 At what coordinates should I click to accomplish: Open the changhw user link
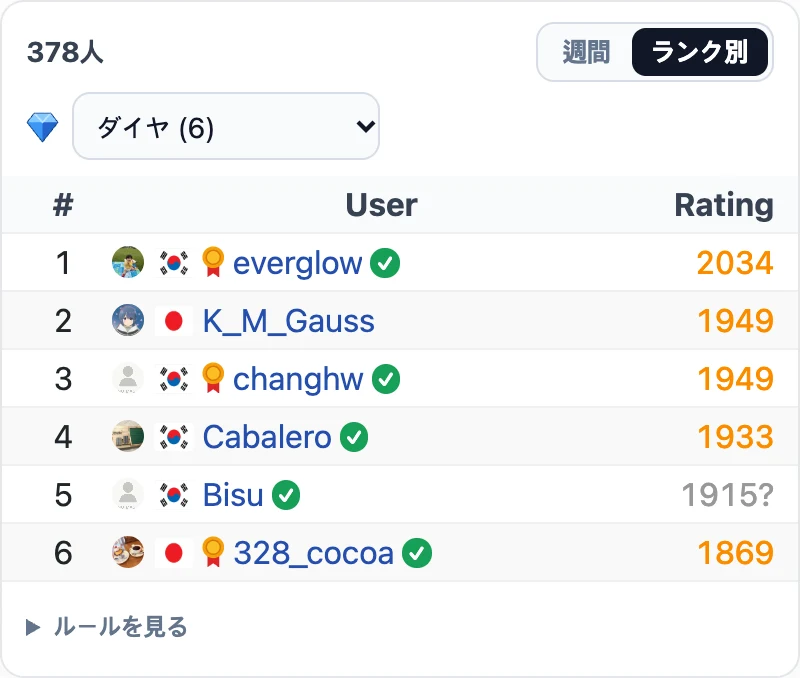click(298, 380)
